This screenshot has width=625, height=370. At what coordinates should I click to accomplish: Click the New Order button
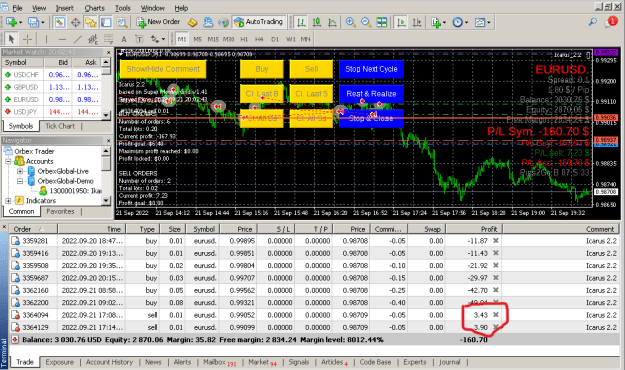coord(158,22)
